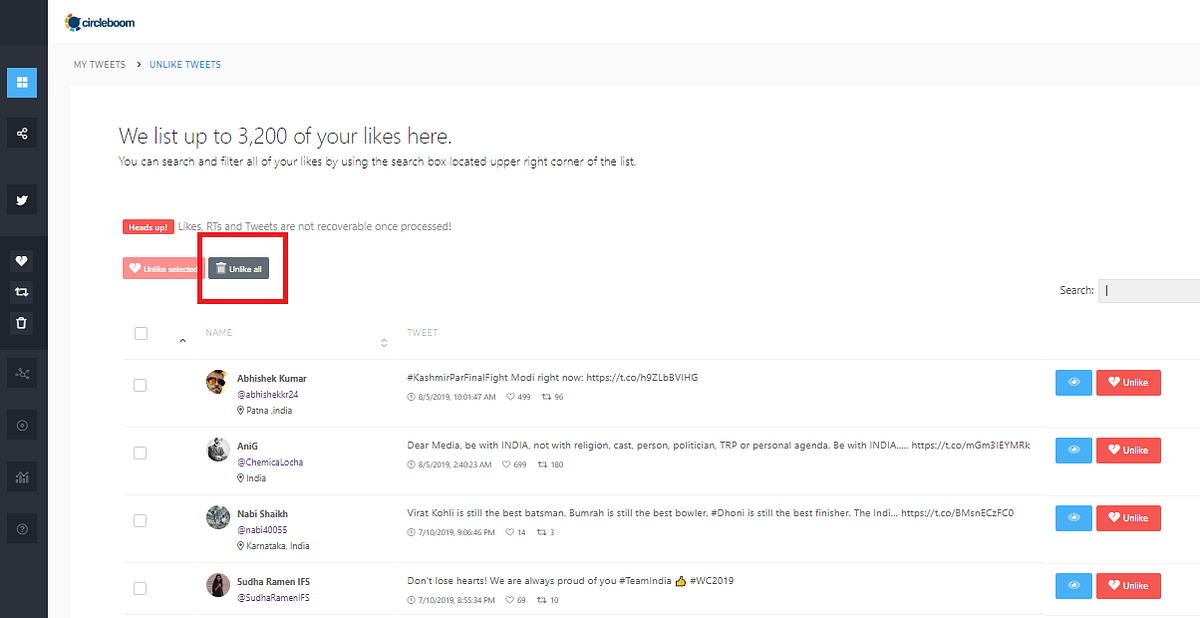Unlike Abhishek Kumar's tweet

(x=1128, y=382)
